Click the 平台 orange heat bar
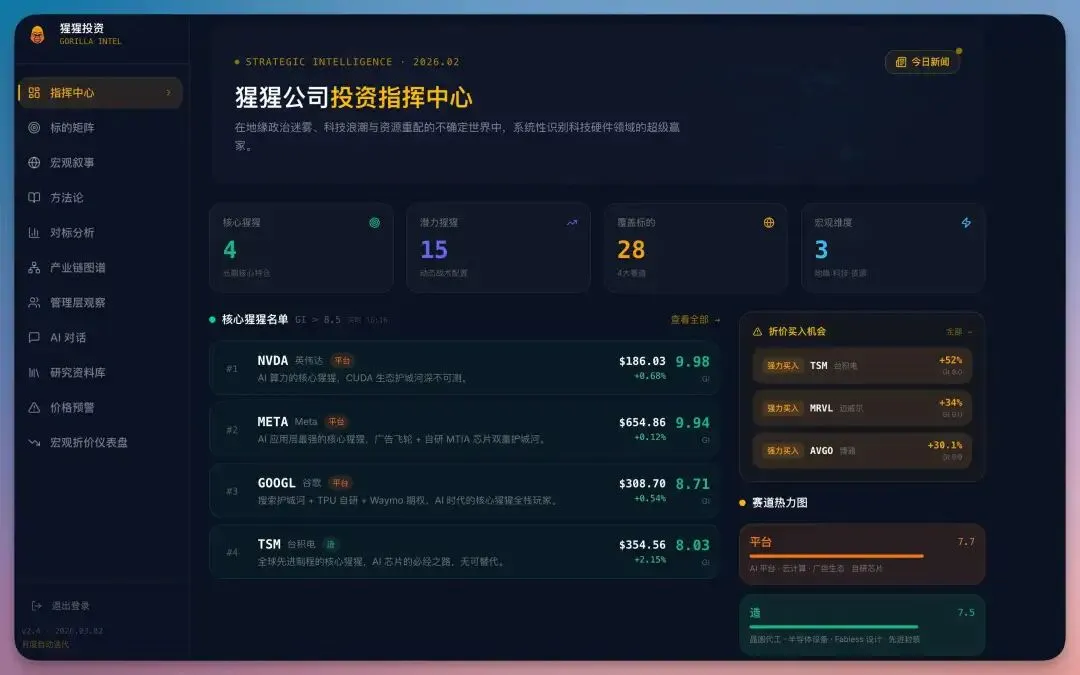 pyautogui.click(x=836, y=556)
